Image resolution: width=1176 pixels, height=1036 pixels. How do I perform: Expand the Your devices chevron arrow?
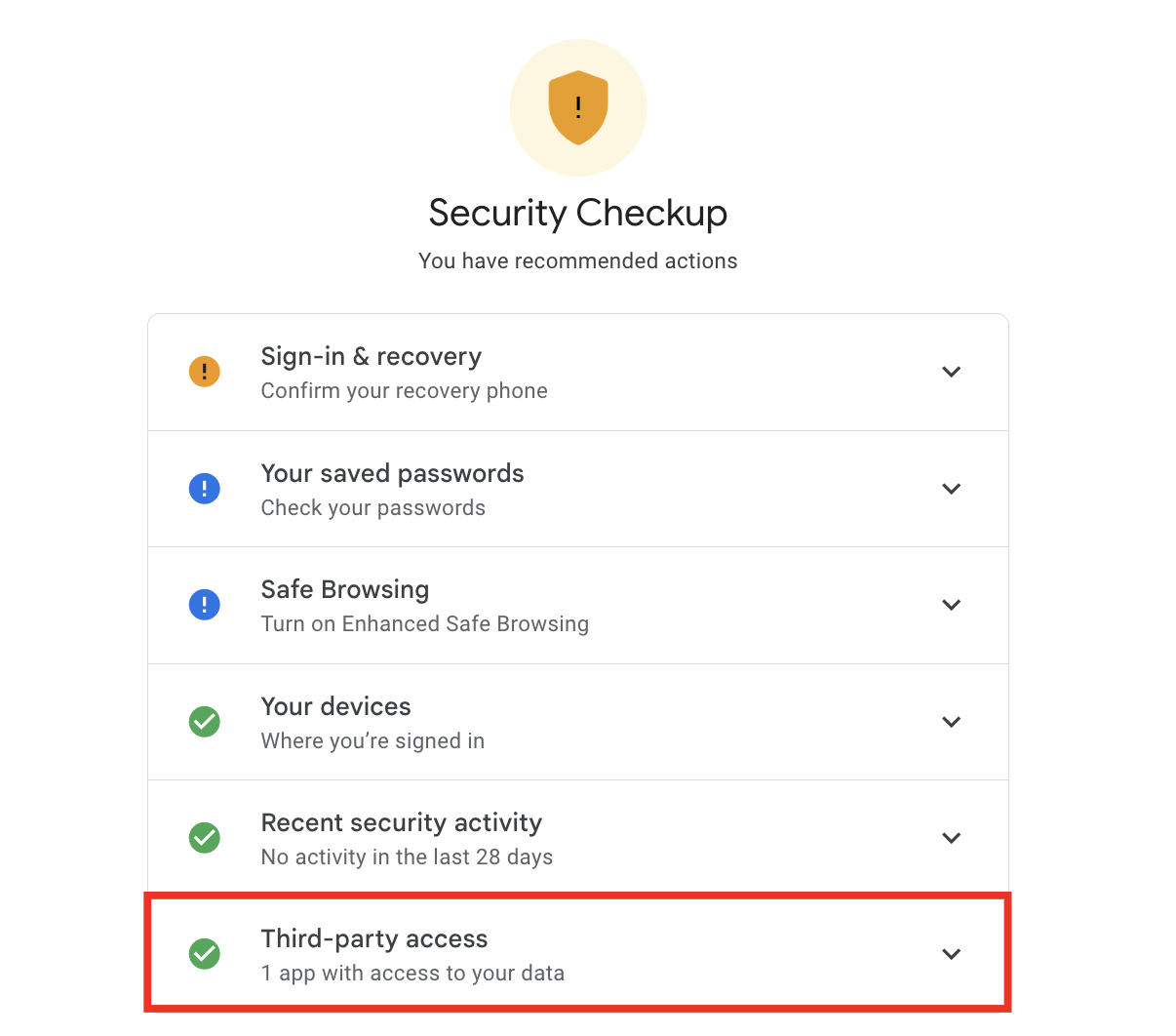[952, 722]
